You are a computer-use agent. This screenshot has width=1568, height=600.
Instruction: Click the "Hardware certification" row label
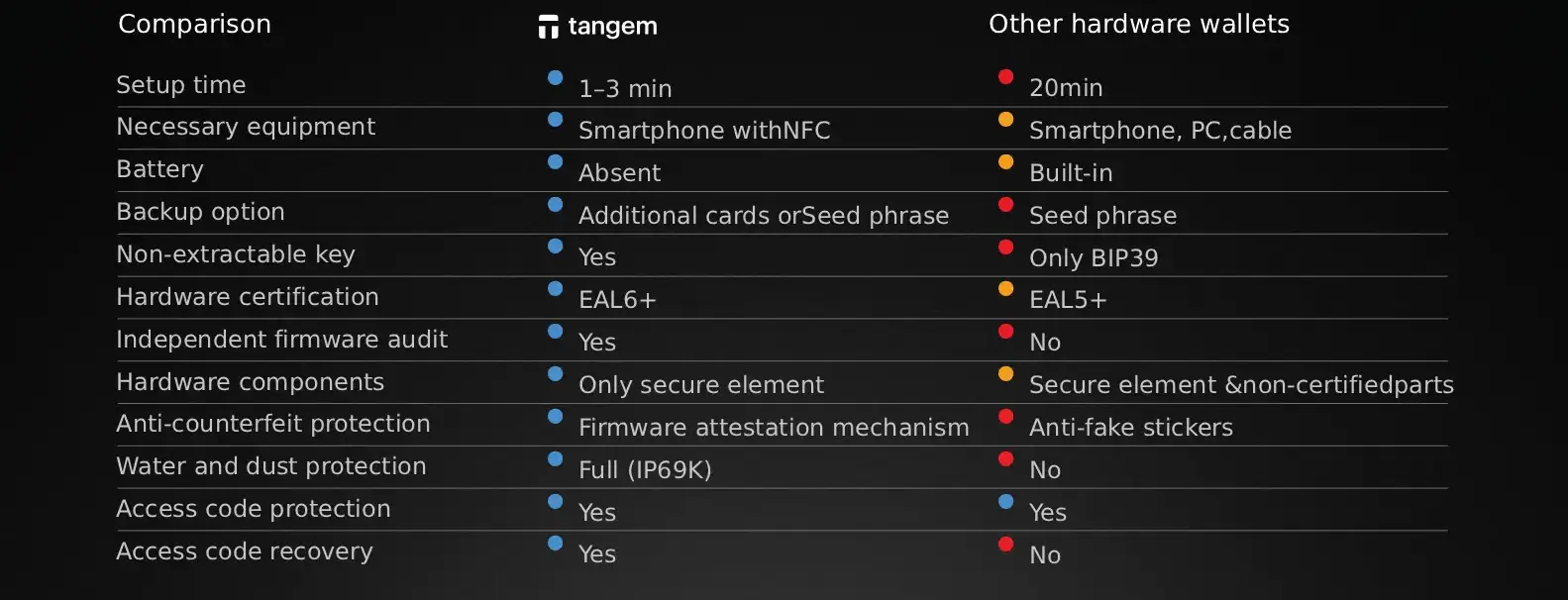(247, 297)
